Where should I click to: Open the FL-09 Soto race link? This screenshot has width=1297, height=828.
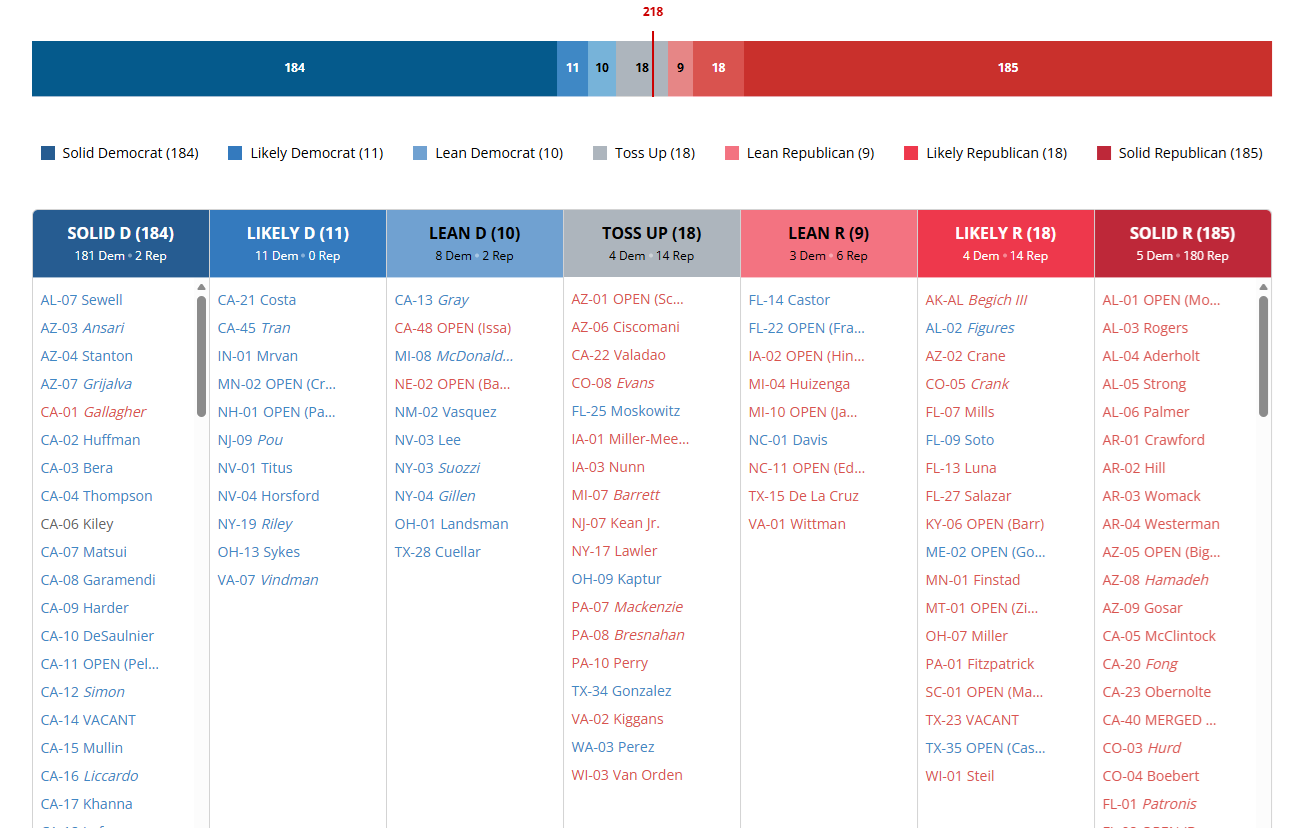960,440
